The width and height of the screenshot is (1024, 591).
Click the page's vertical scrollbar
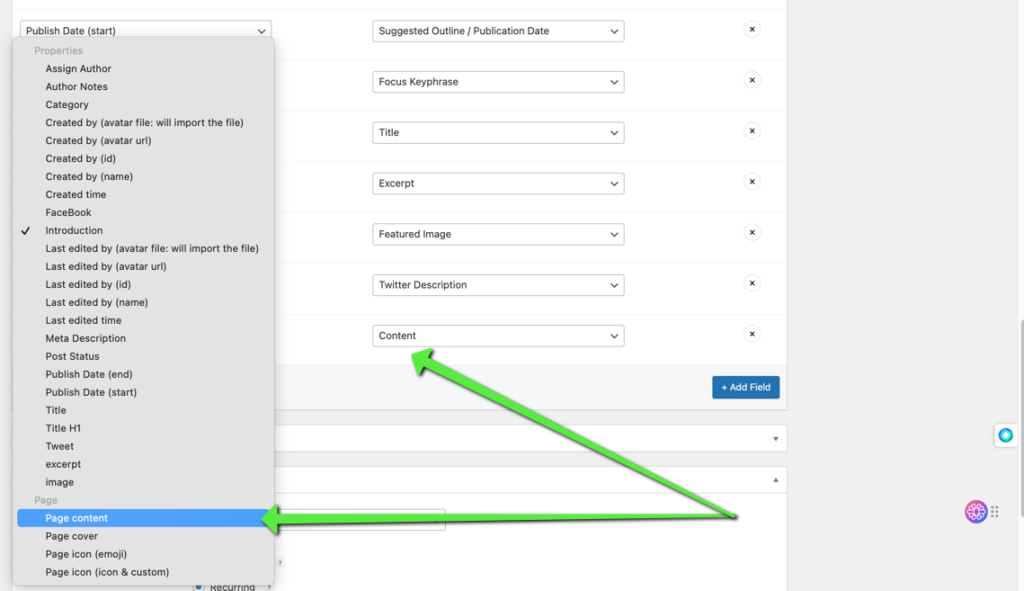point(1018,360)
